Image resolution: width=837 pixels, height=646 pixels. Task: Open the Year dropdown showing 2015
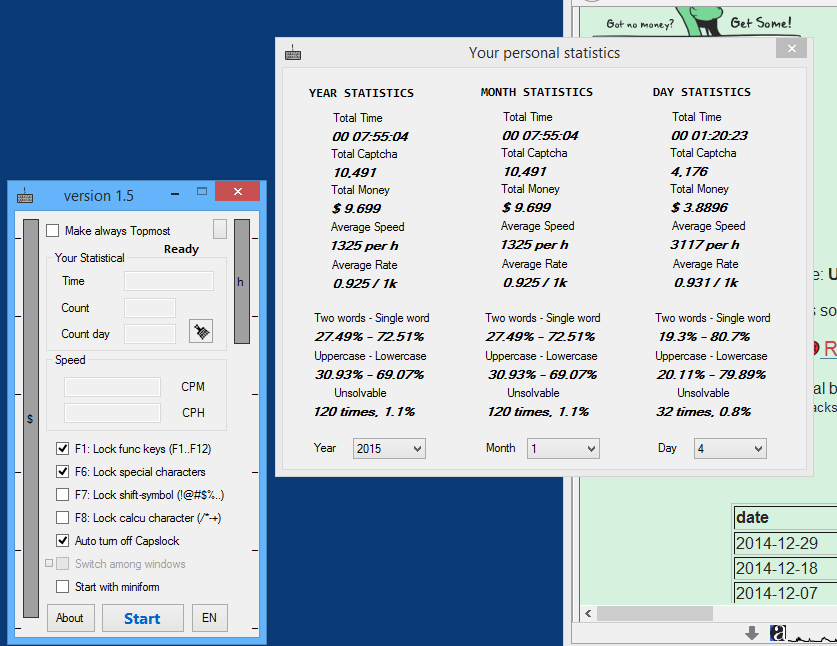pos(389,449)
